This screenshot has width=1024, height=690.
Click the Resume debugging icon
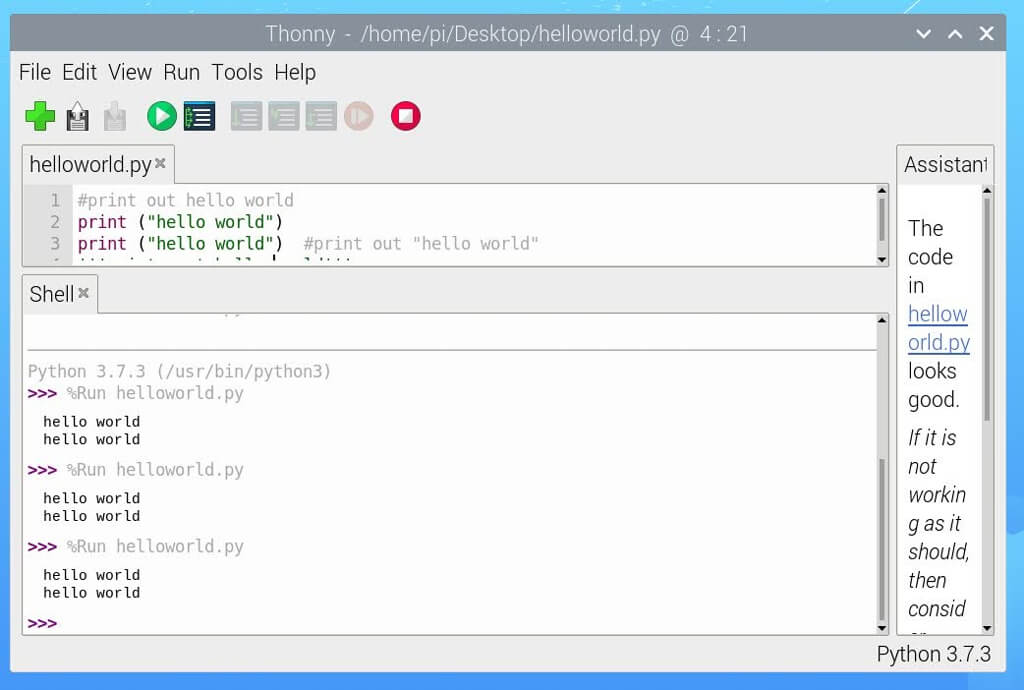point(359,116)
